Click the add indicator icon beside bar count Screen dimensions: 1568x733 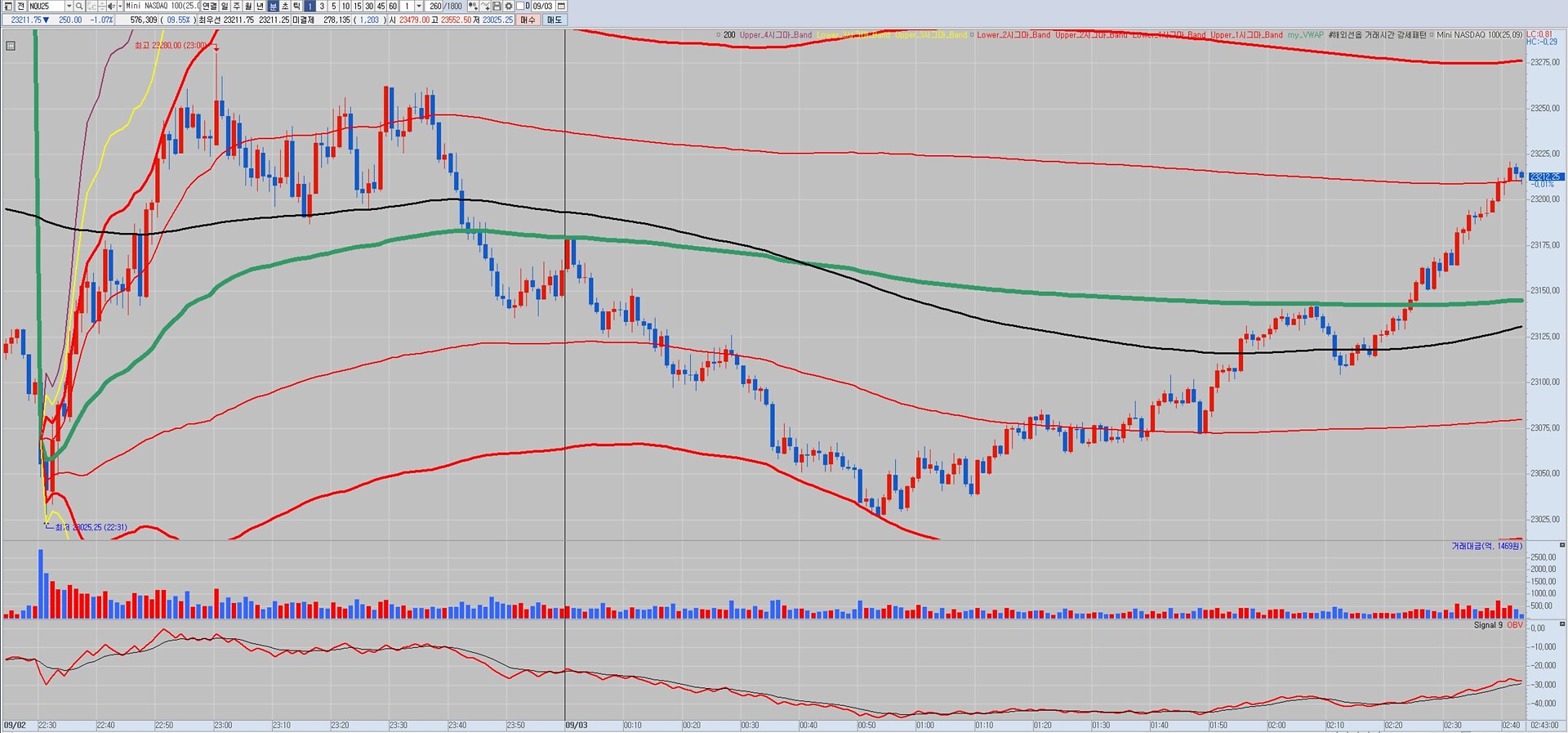tap(472, 6)
